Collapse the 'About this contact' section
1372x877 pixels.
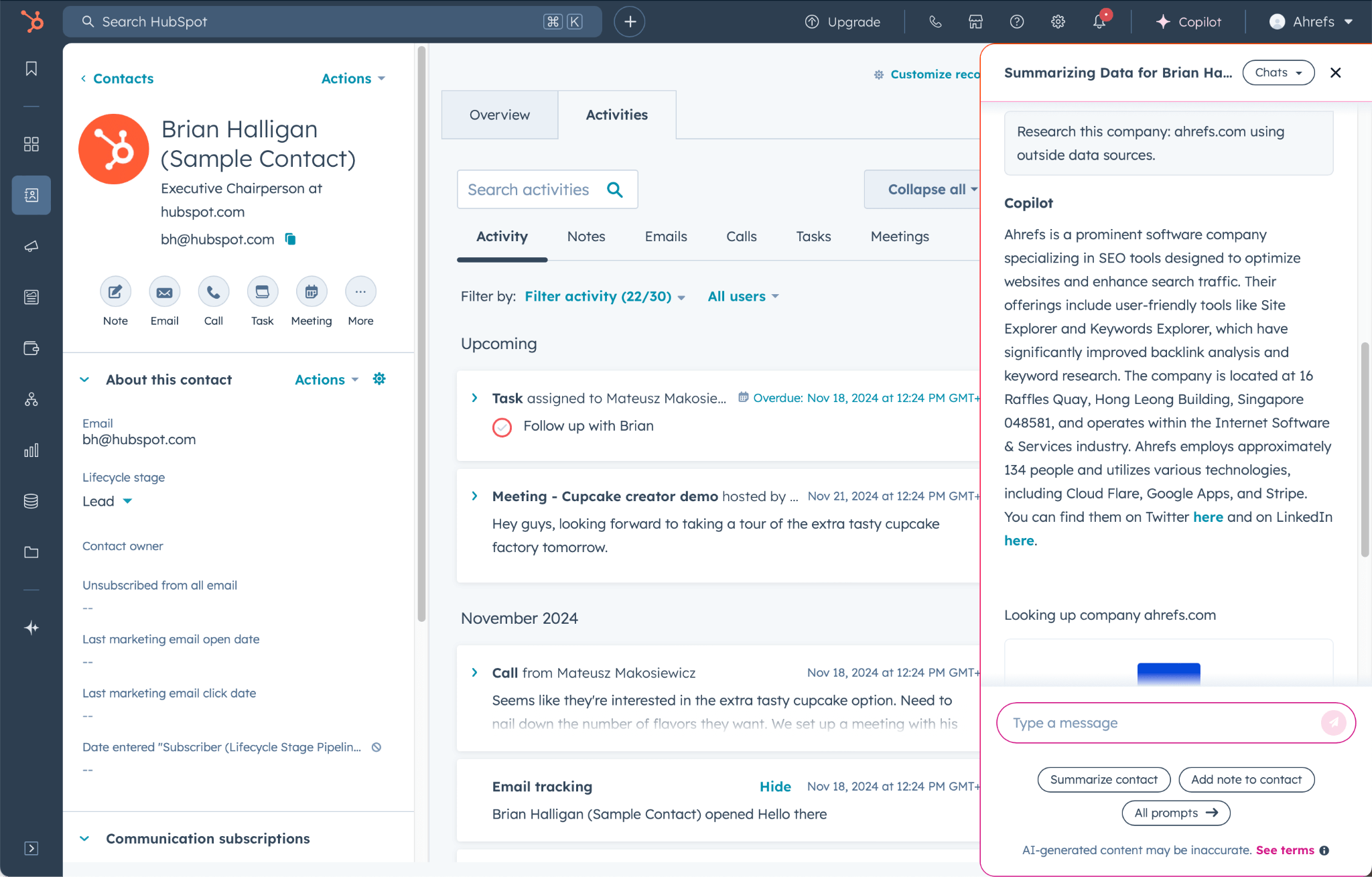click(x=85, y=379)
